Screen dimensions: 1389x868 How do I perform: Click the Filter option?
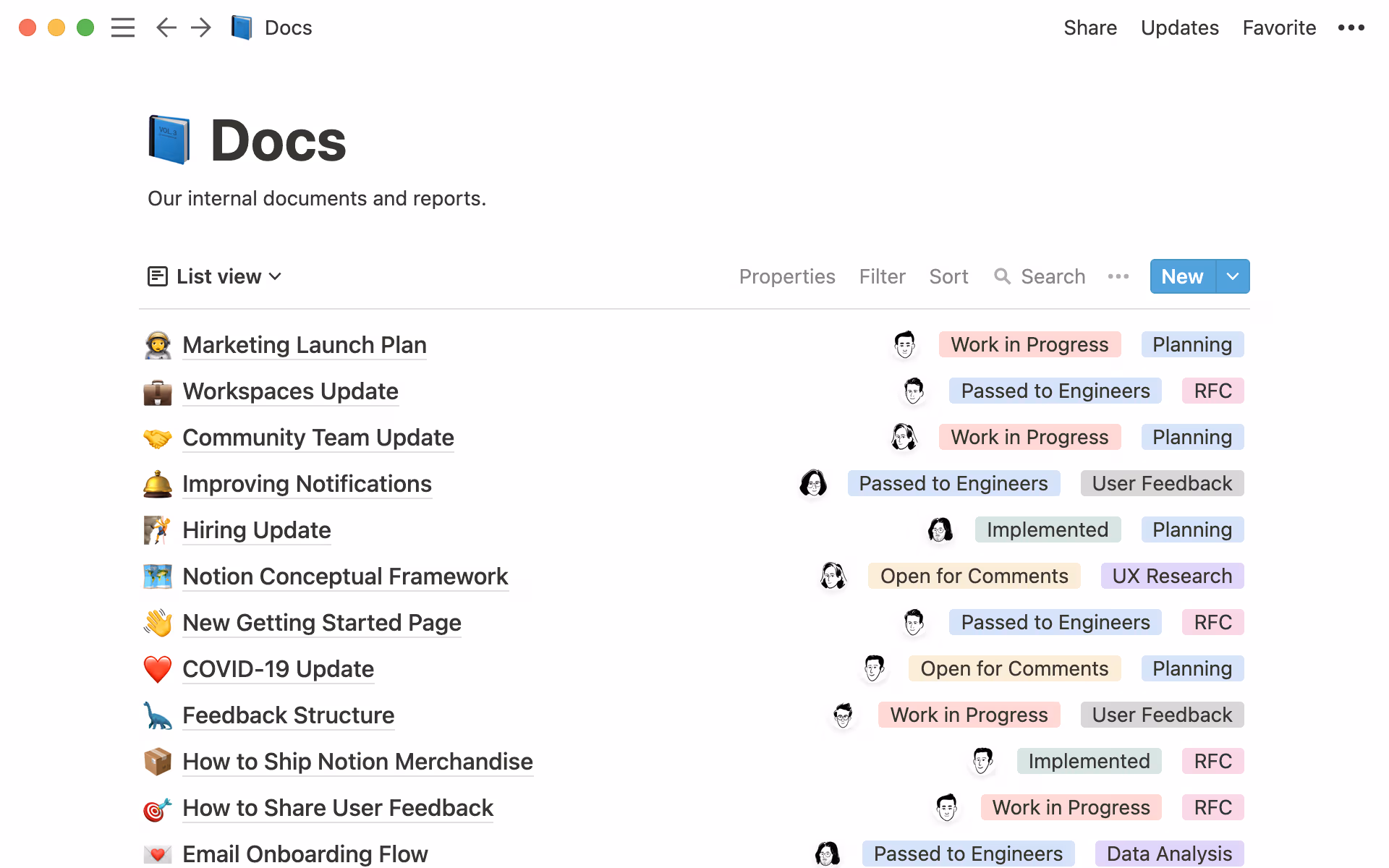(882, 276)
